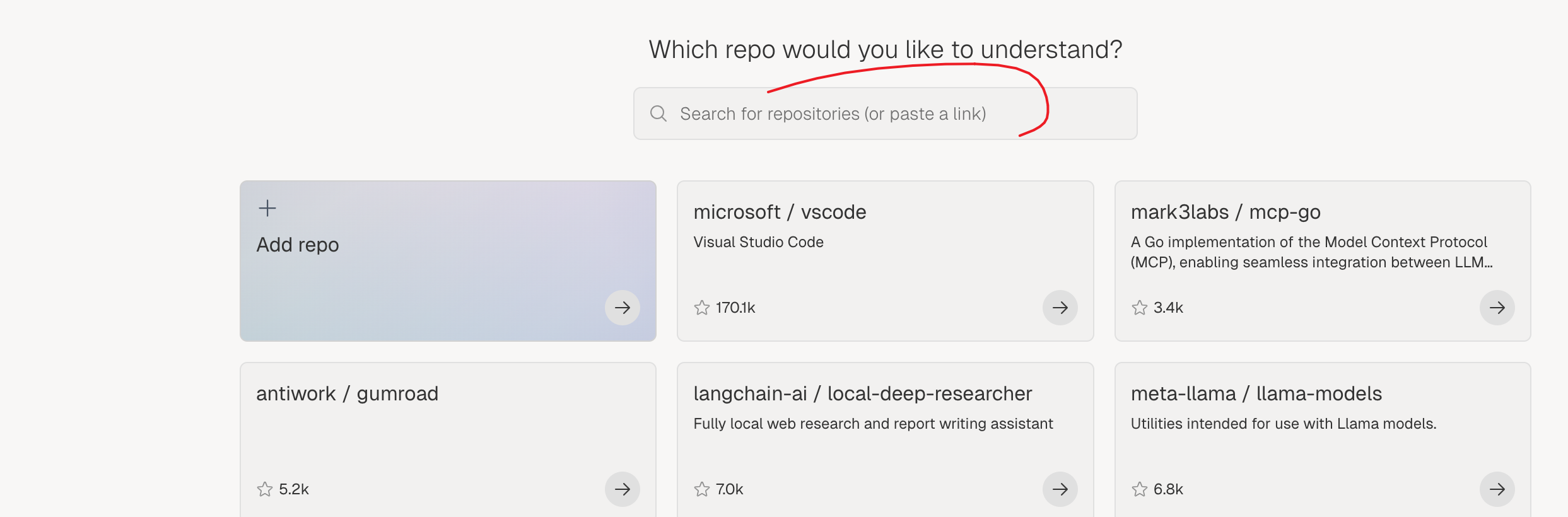Screen dimensions: 1568x517
Task: Click the star icon on mcp-go card
Action: [1140, 308]
